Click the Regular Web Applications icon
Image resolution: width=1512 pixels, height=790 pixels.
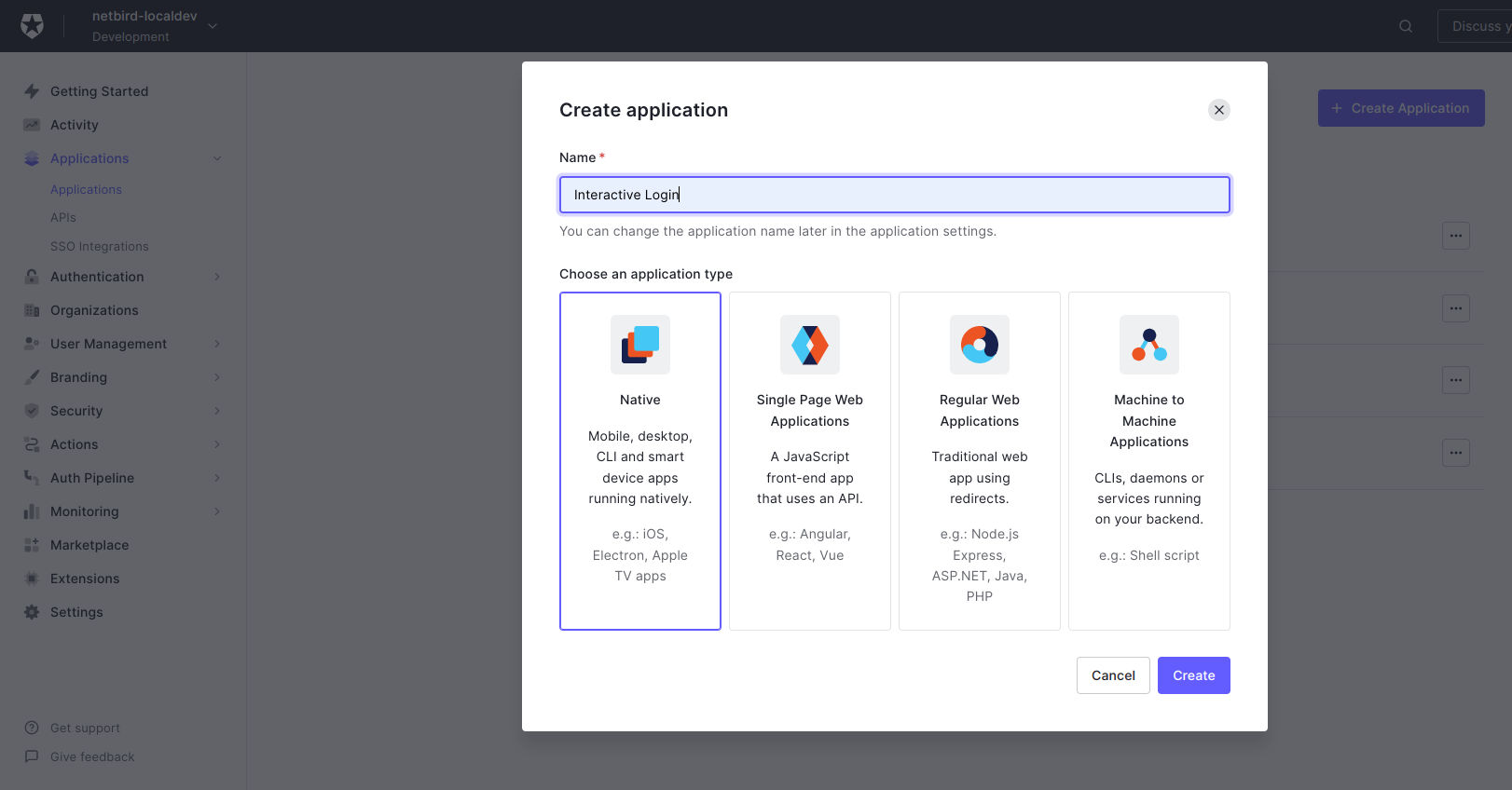[x=980, y=345]
